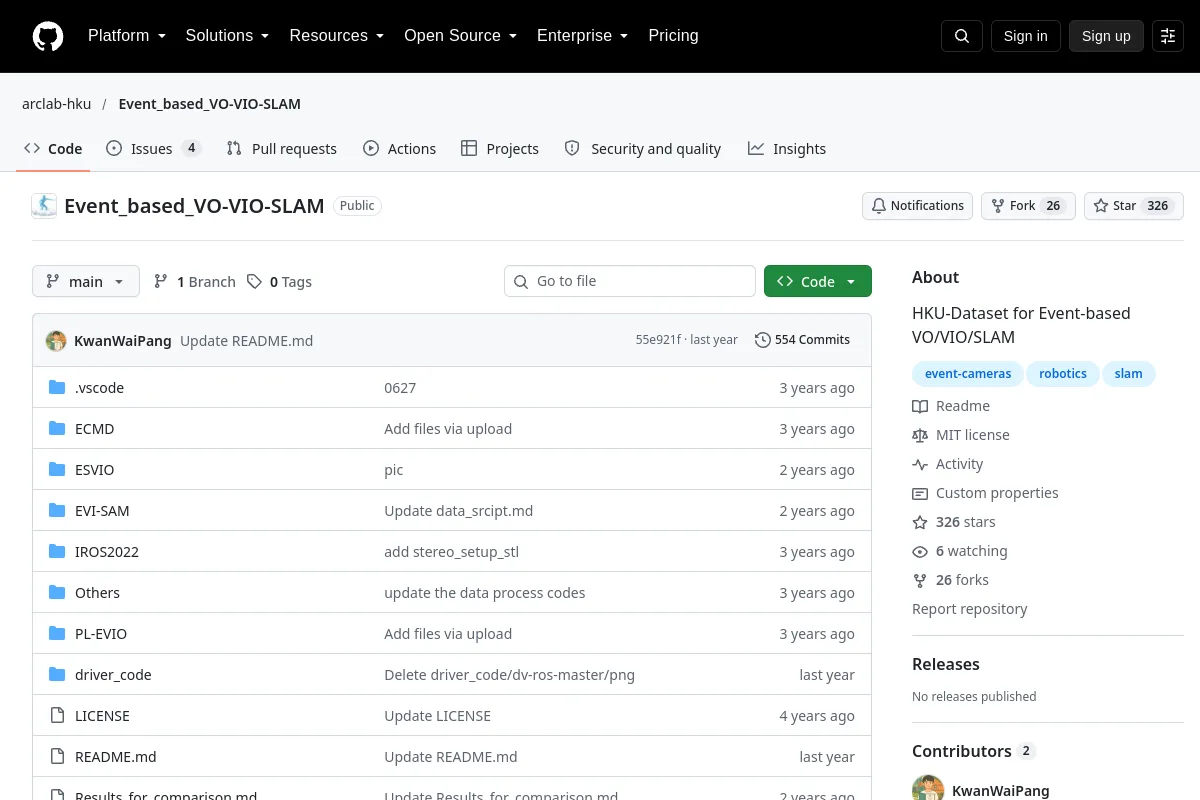Click the pulse icon beside Activity
The width and height of the screenshot is (1200, 800).
coord(920,464)
